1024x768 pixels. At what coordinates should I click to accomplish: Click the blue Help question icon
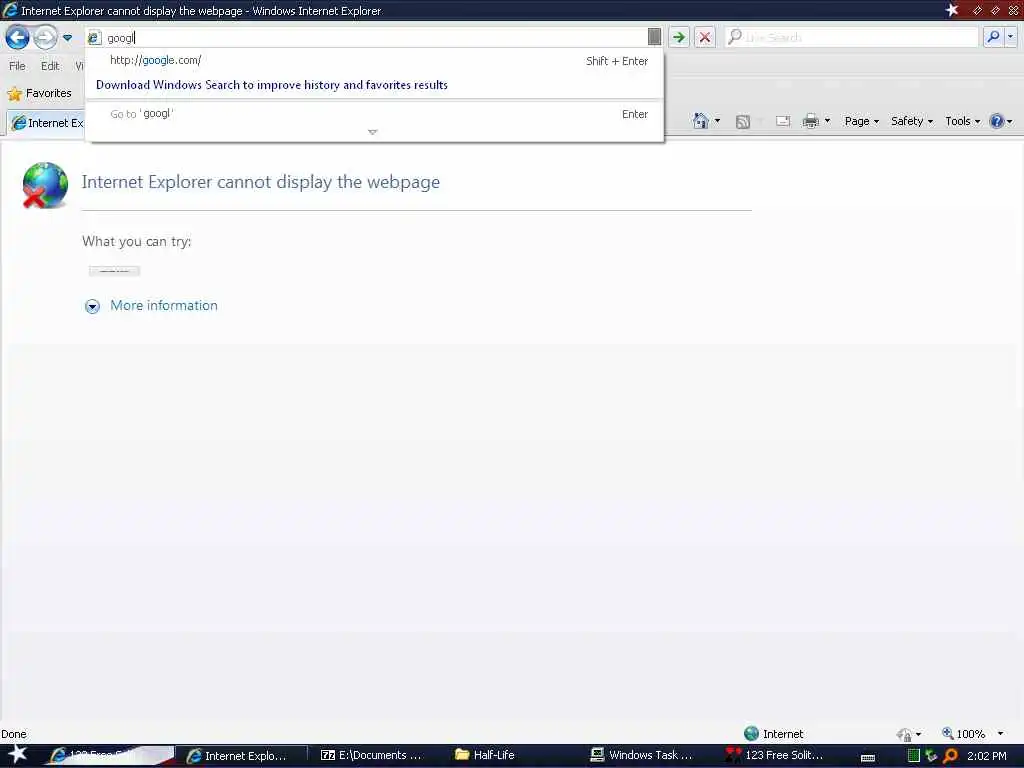pyautogui.click(x=997, y=121)
